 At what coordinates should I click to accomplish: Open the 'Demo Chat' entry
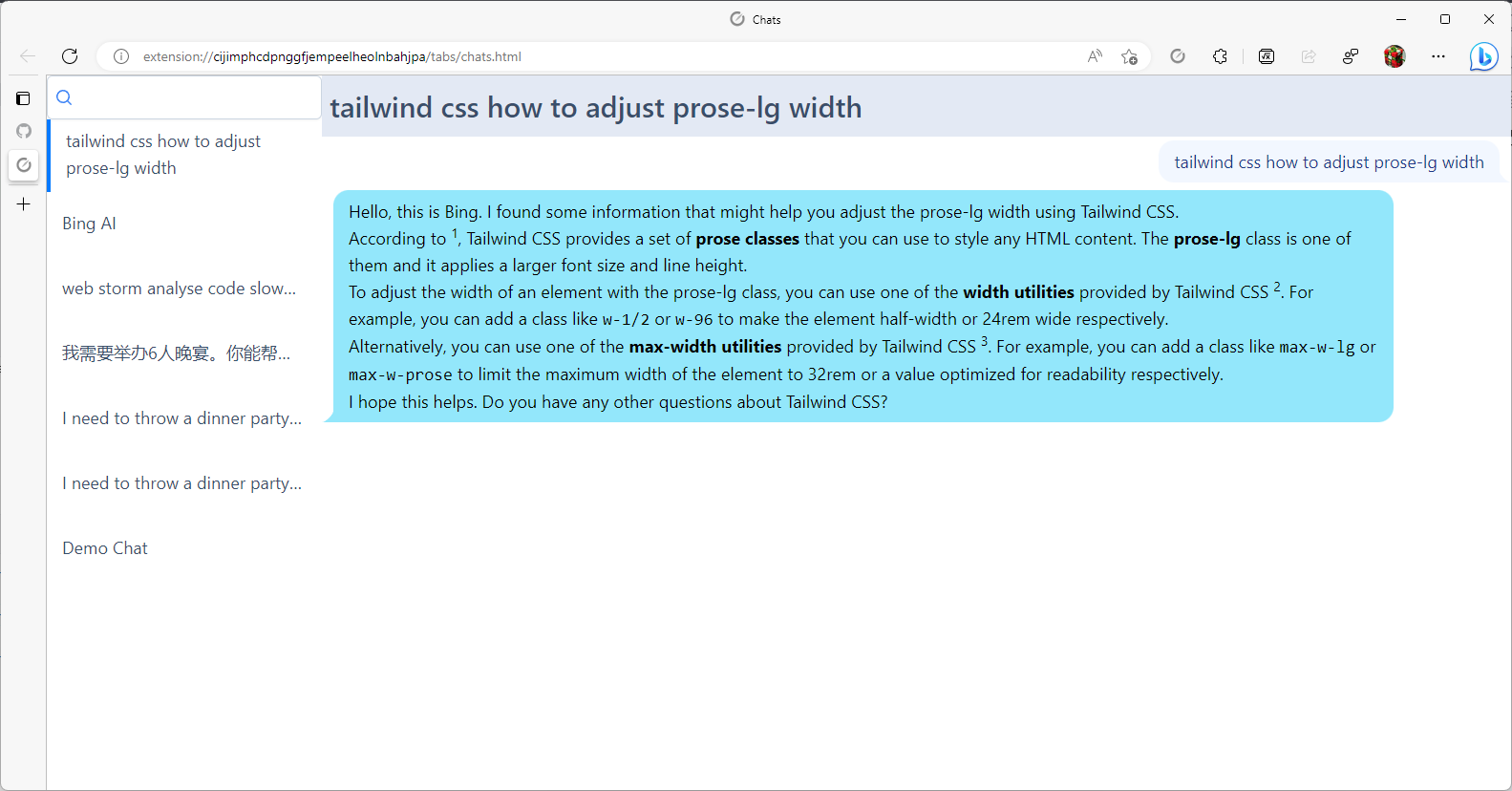(x=185, y=548)
